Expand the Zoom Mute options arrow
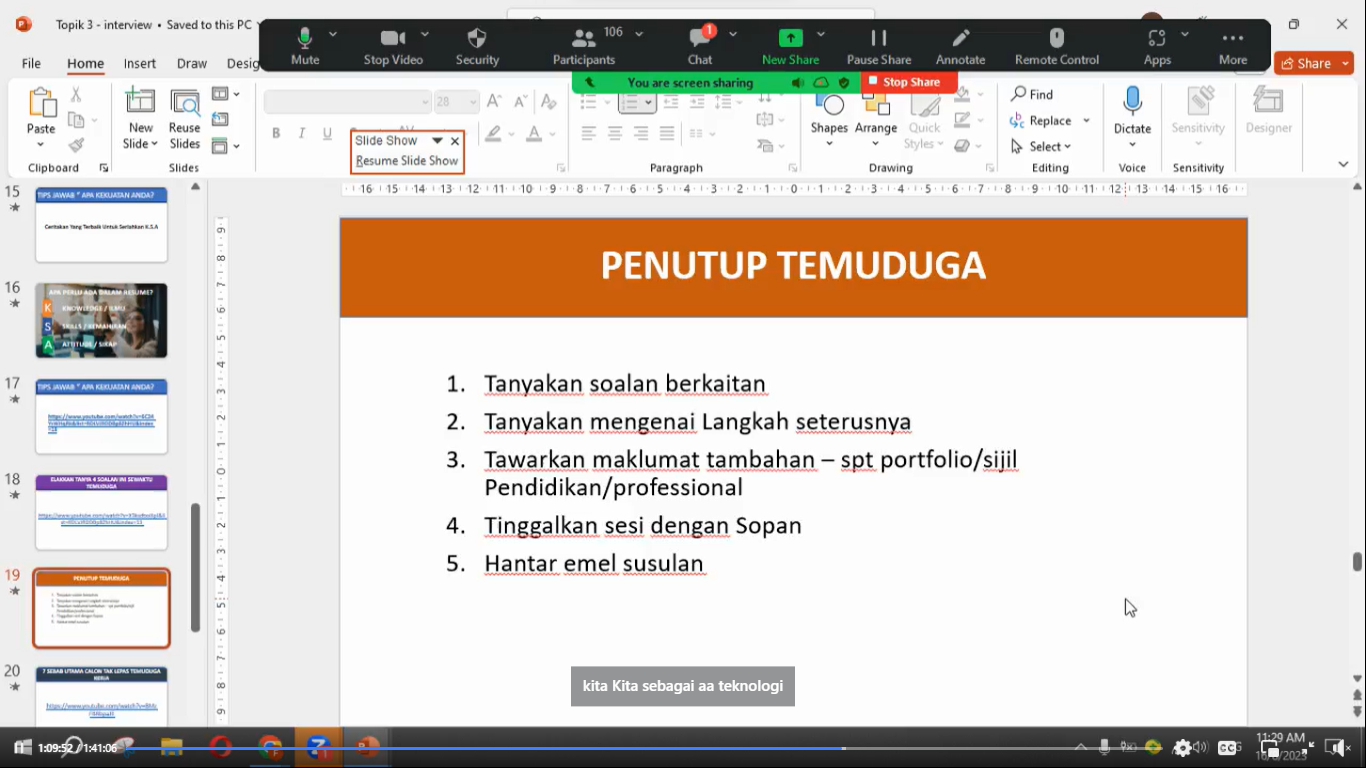The image size is (1366, 768). pos(333,34)
